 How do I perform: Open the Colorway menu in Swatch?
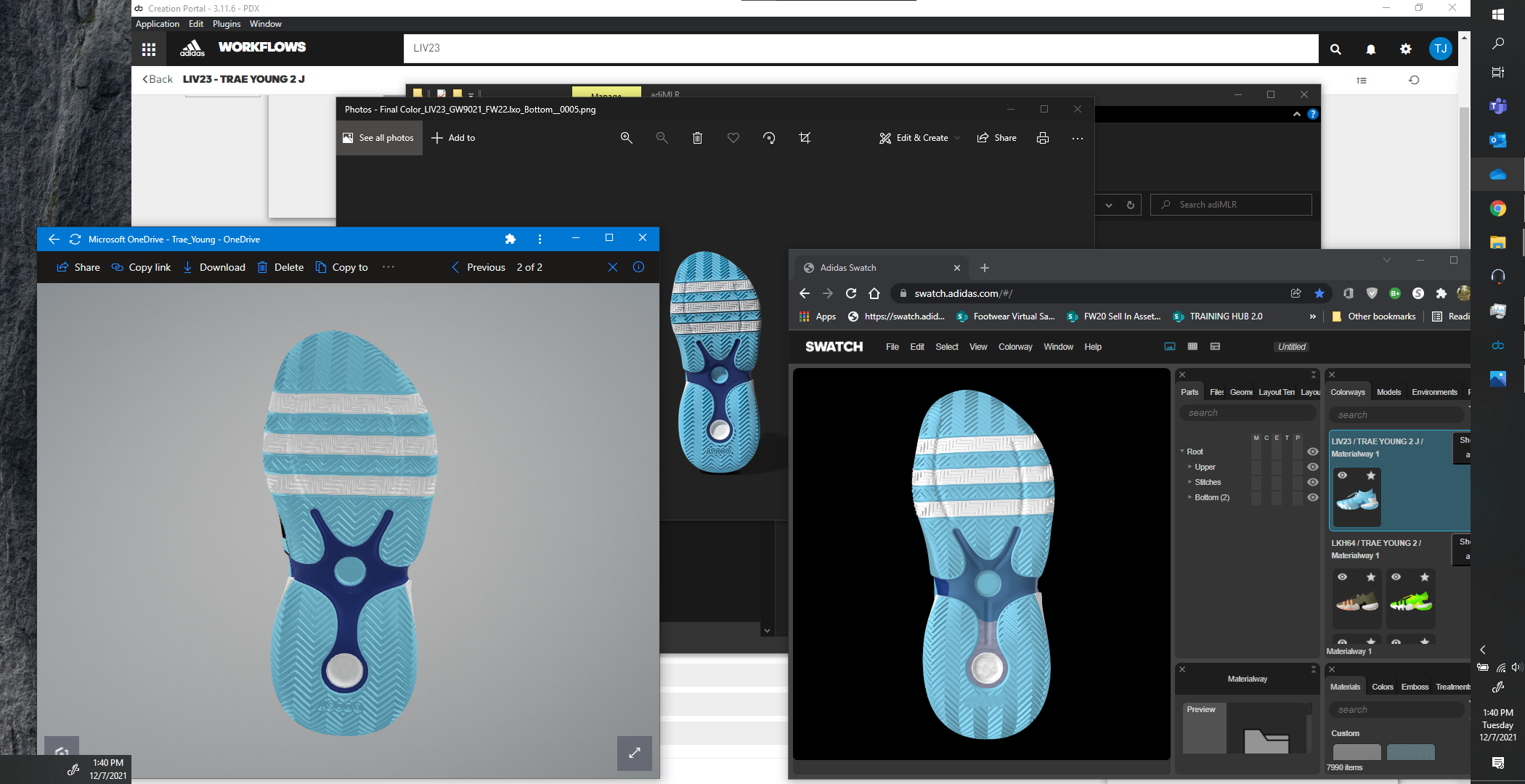1014,347
